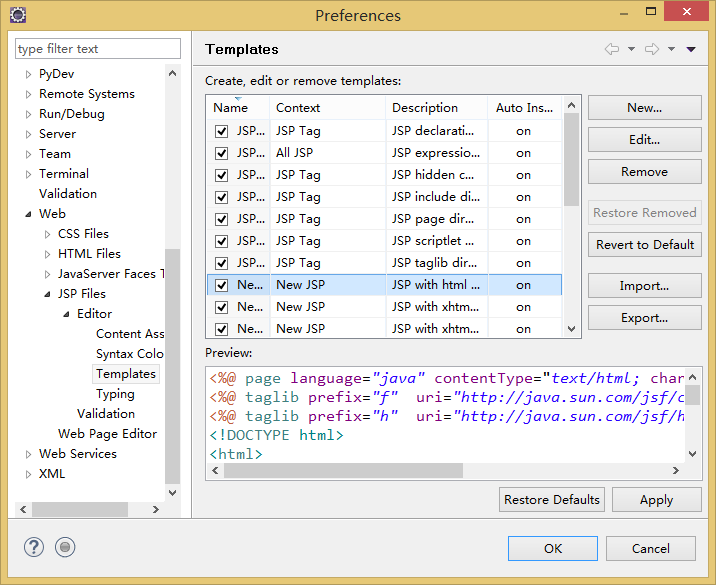Toggle the JSP scriptlet template checkbox

click(221, 241)
